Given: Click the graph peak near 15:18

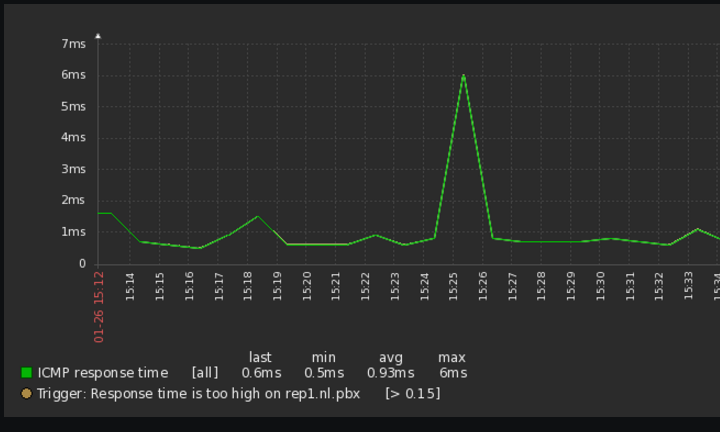Looking at the screenshot, I should point(258,216).
